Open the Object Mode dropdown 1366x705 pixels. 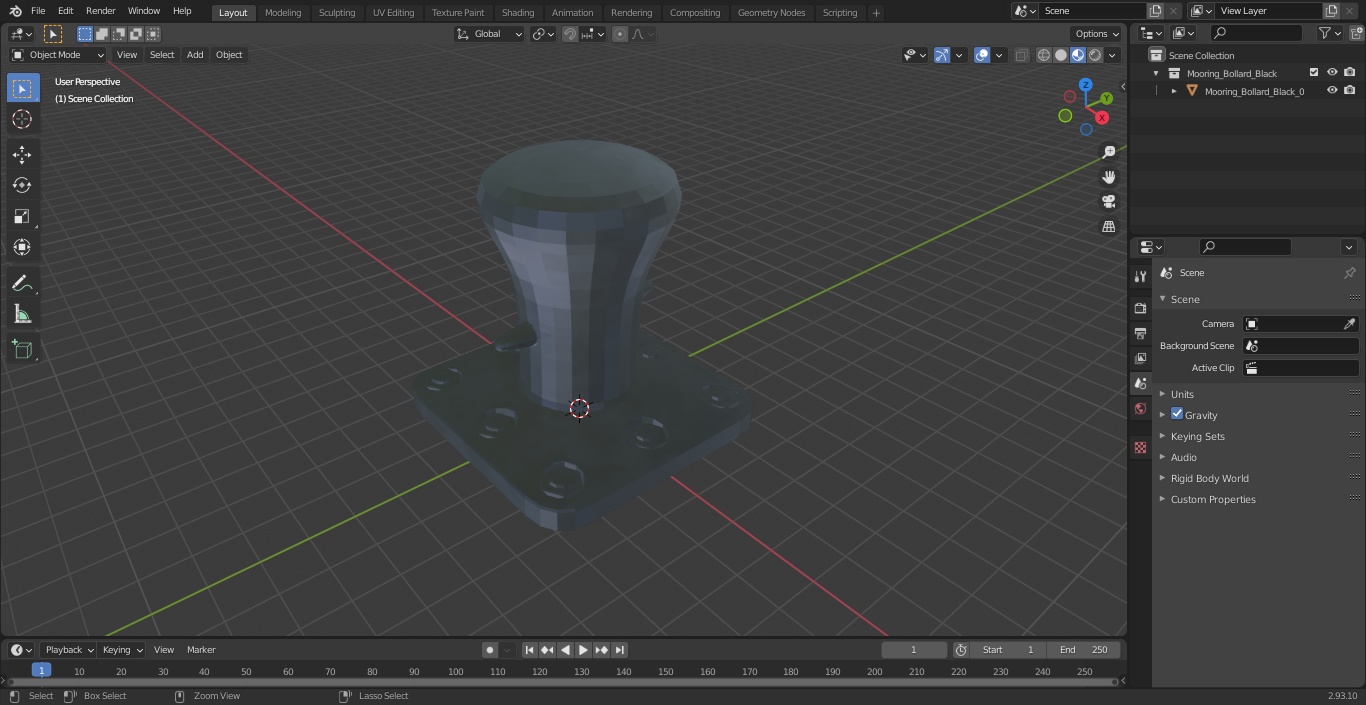pyautogui.click(x=58, y=55)
